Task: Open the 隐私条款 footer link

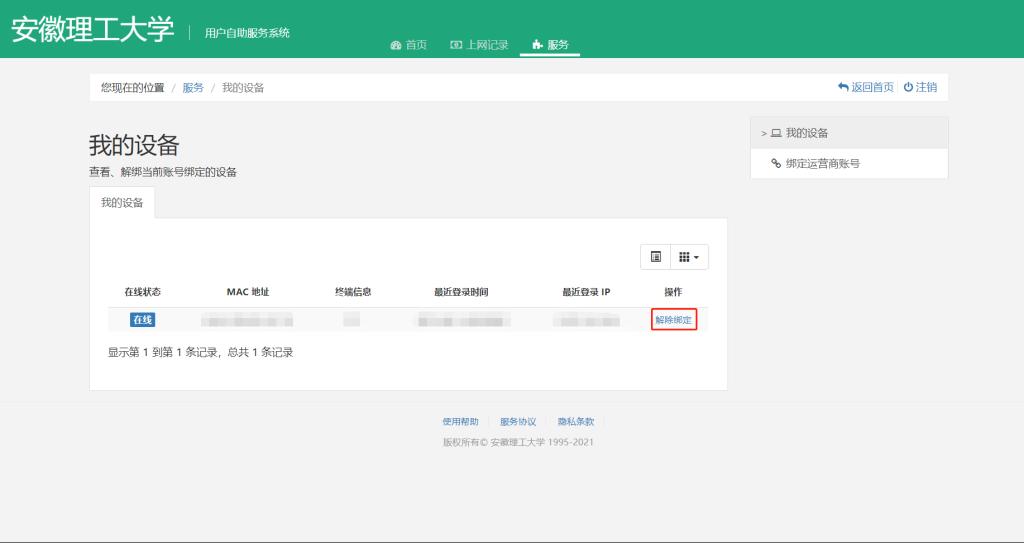Action: [x=576, y=422]
